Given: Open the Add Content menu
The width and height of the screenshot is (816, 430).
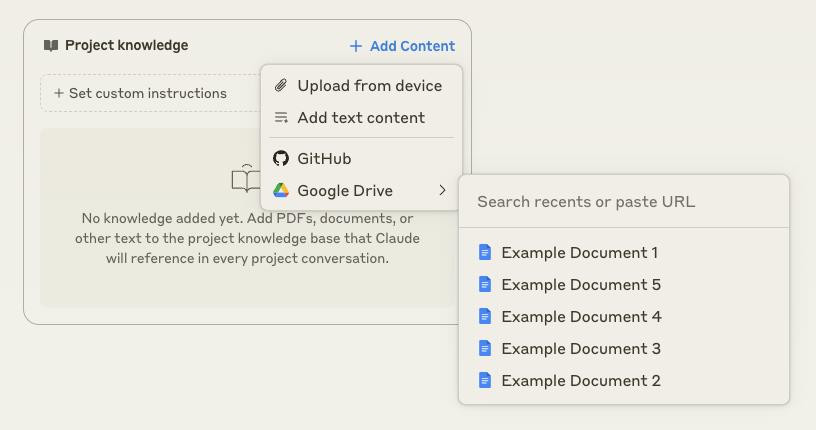Looking at the screenshot, I should point(402,46).
